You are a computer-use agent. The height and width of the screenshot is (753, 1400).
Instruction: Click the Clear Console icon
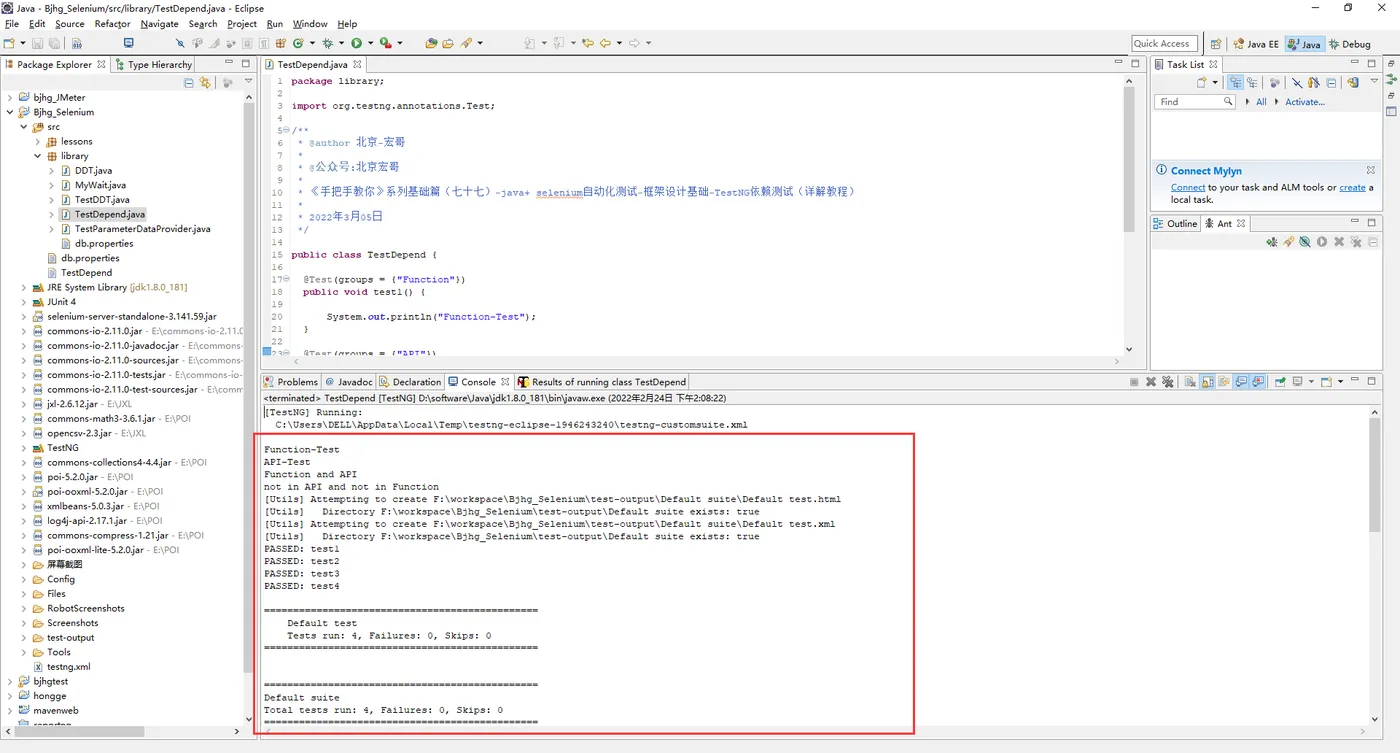(x=1190, y=381)
